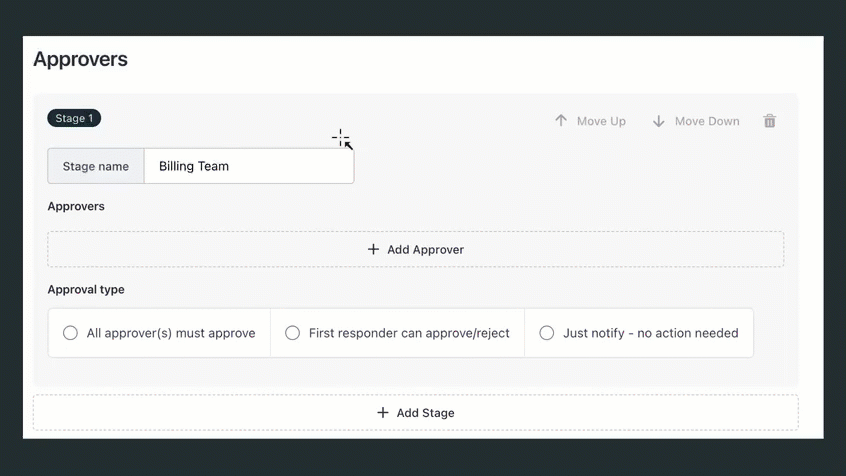Click the 'Stage name' field label
Image resolution: width=846 pixels, height=476 pixels.
[96, 166]
